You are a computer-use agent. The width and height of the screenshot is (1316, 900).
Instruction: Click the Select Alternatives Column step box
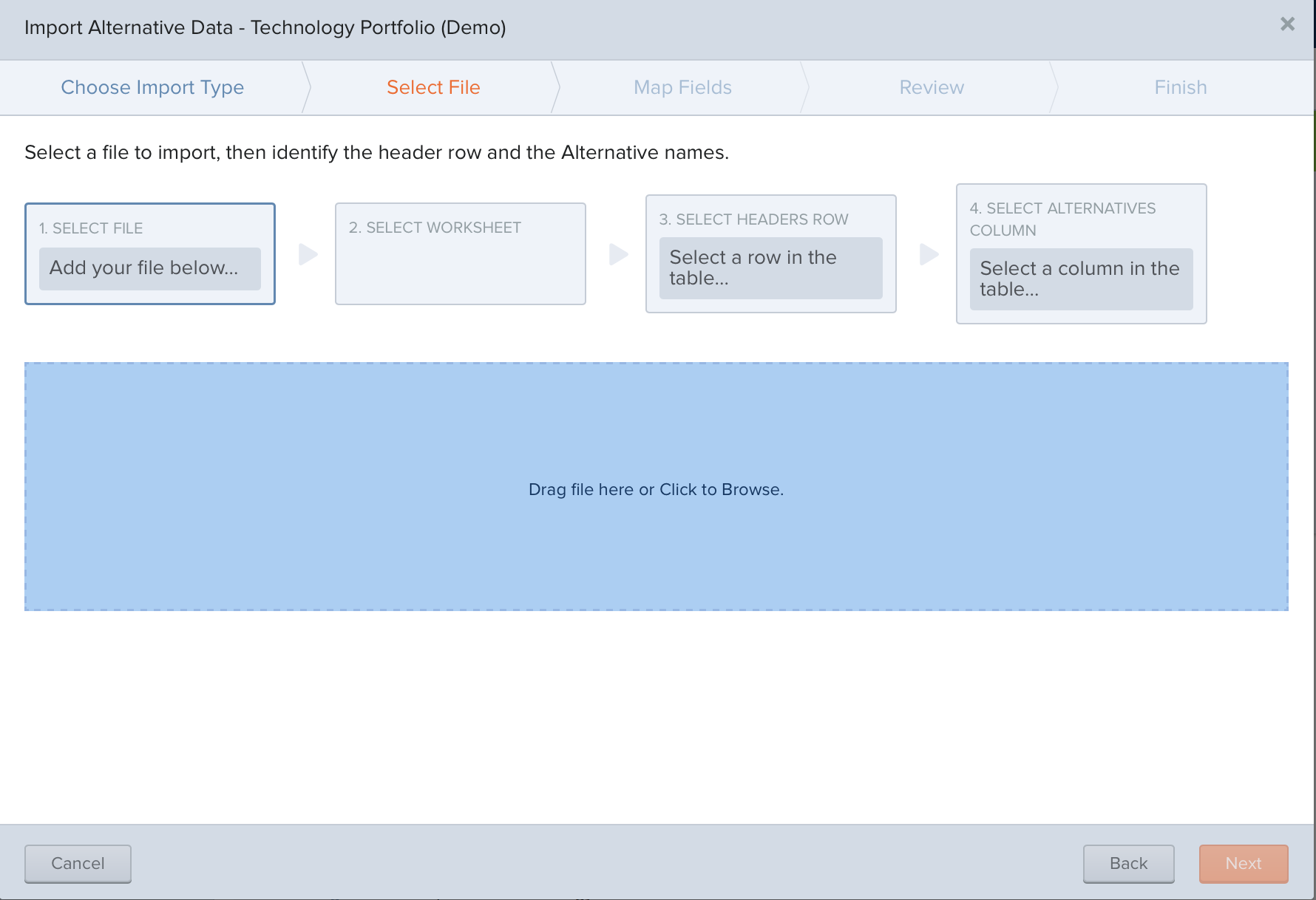(x=1082, y=253)
